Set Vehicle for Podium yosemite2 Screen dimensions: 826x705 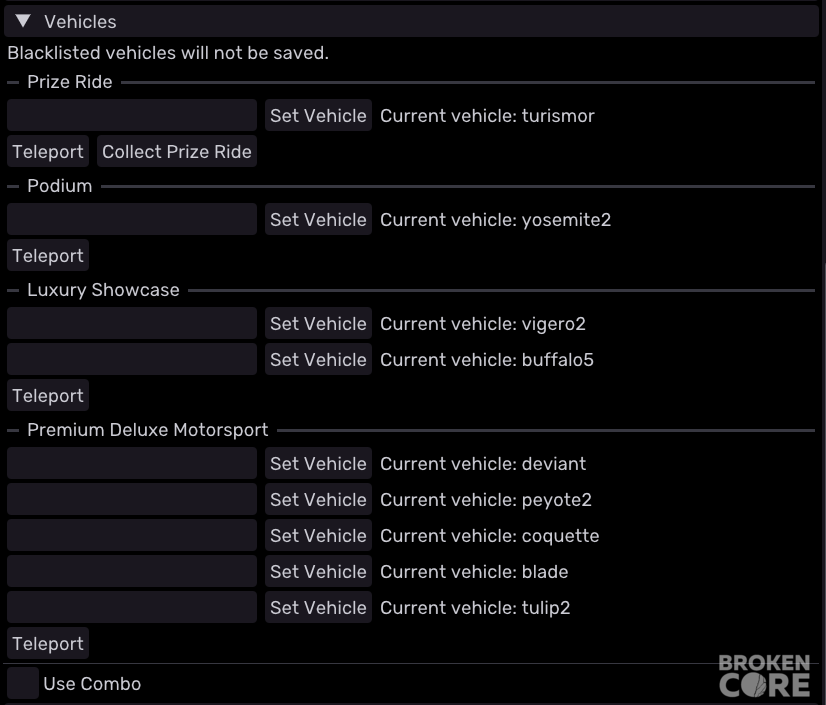tap(318, 219)
